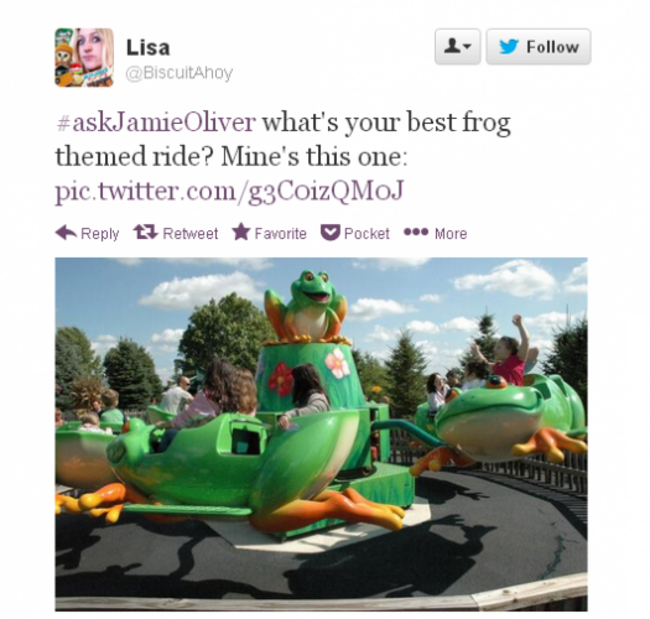Open the @BiscuitAhoy handle
Viewport: 650px width, 619px height.
179,73
